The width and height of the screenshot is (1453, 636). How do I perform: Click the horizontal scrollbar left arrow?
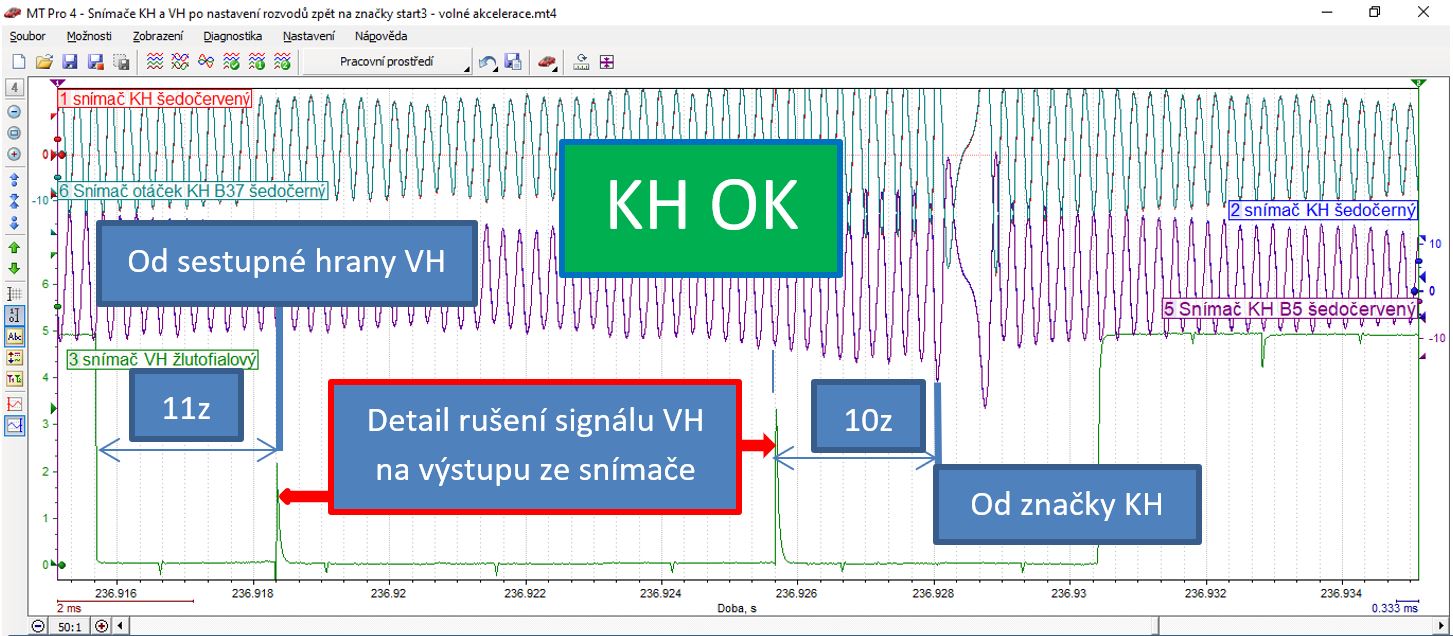(123, 626)
